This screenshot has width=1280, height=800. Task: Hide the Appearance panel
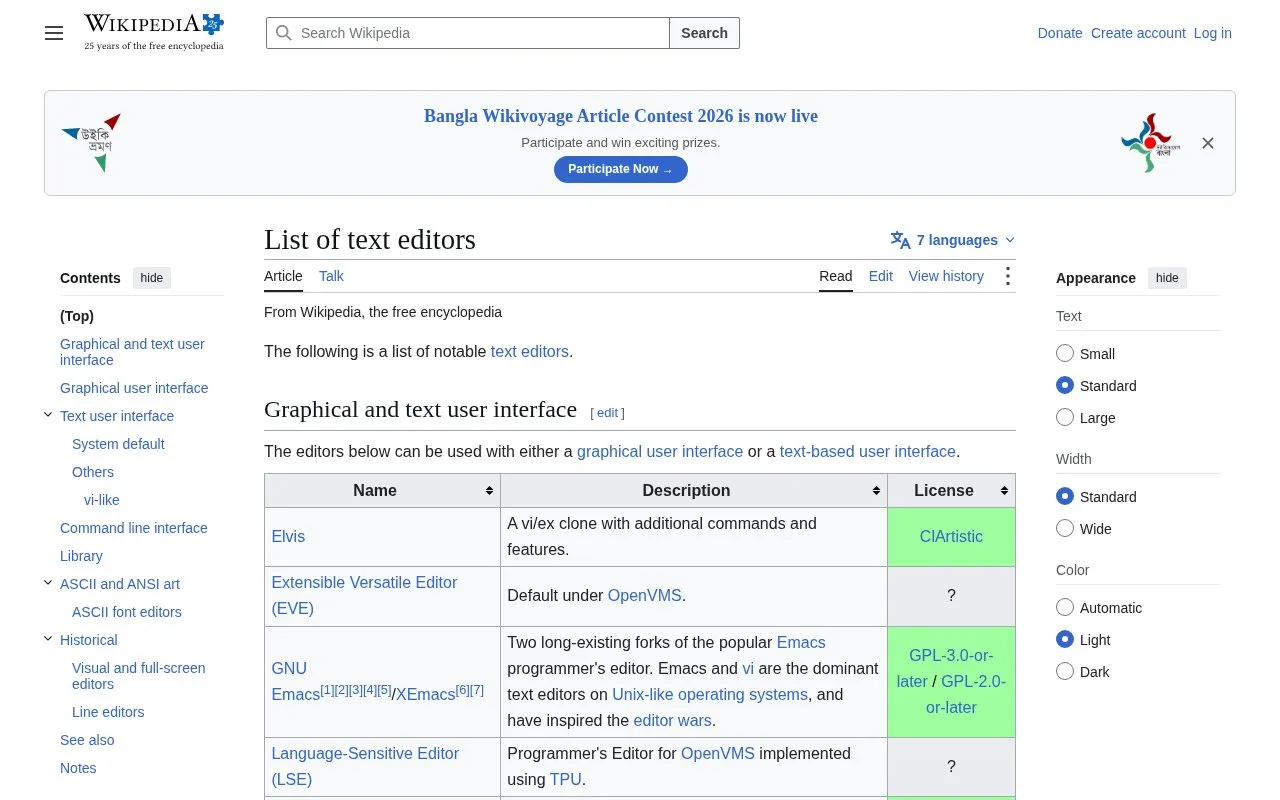1167,278
